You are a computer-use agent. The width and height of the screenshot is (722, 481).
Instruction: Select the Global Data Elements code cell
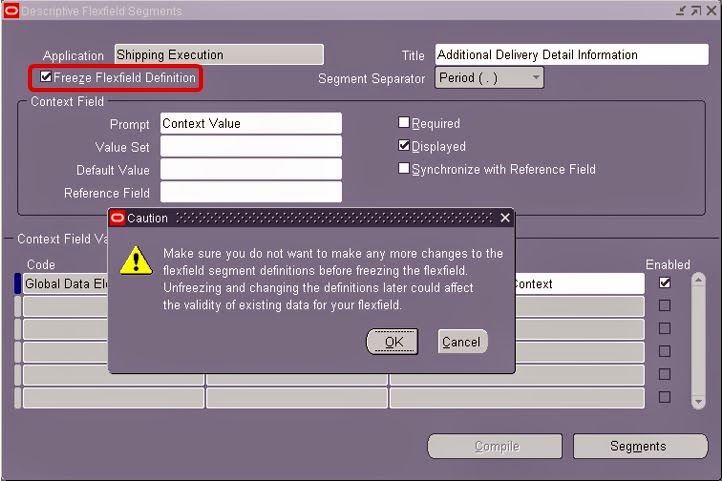coord(65,284)
